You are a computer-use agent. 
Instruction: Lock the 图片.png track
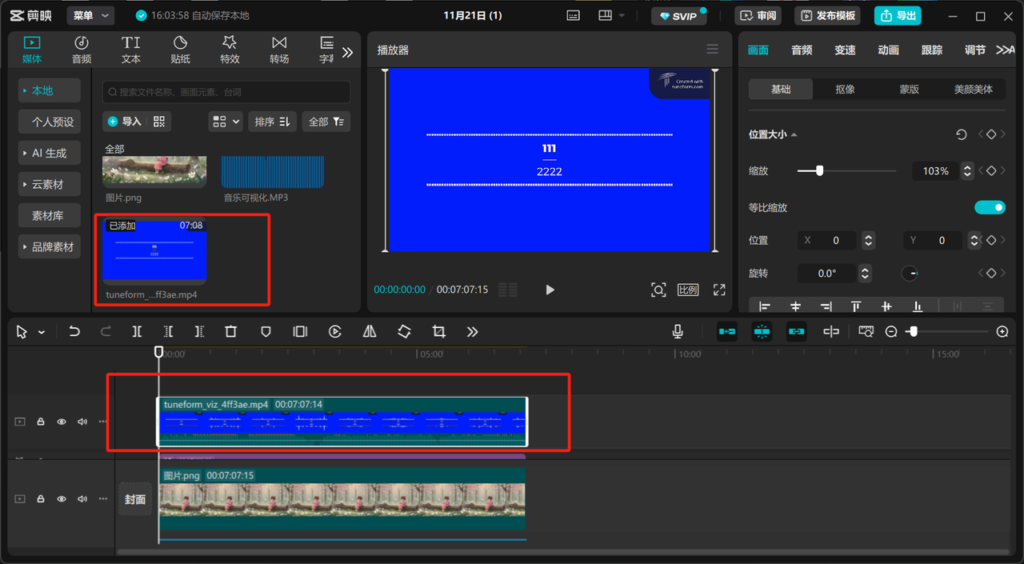41,498
